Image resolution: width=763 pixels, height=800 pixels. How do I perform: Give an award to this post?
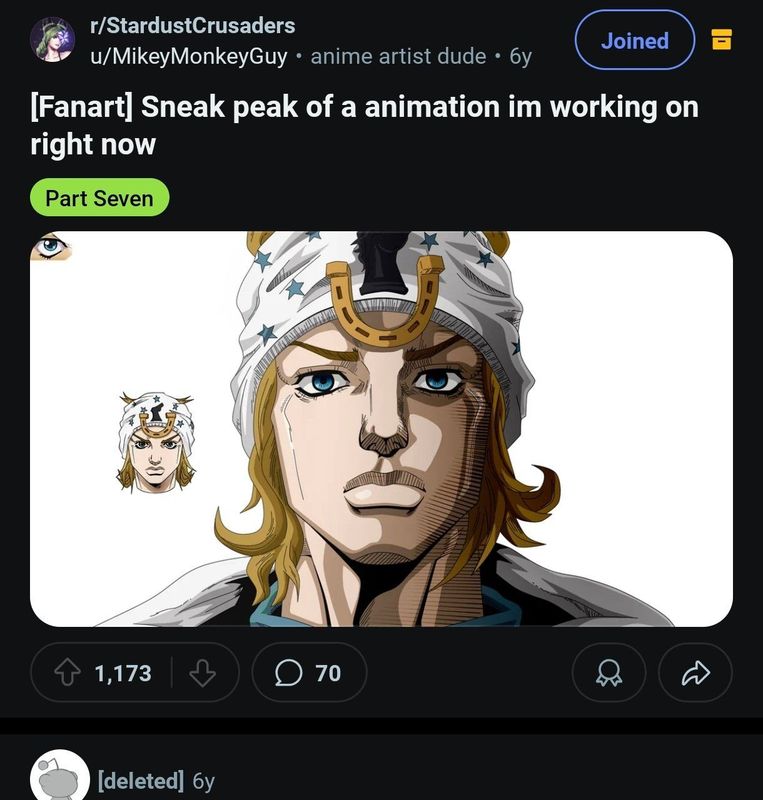(609, 673)
